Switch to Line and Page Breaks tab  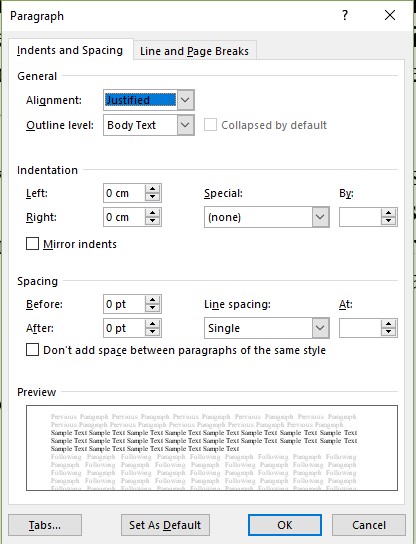195,51
